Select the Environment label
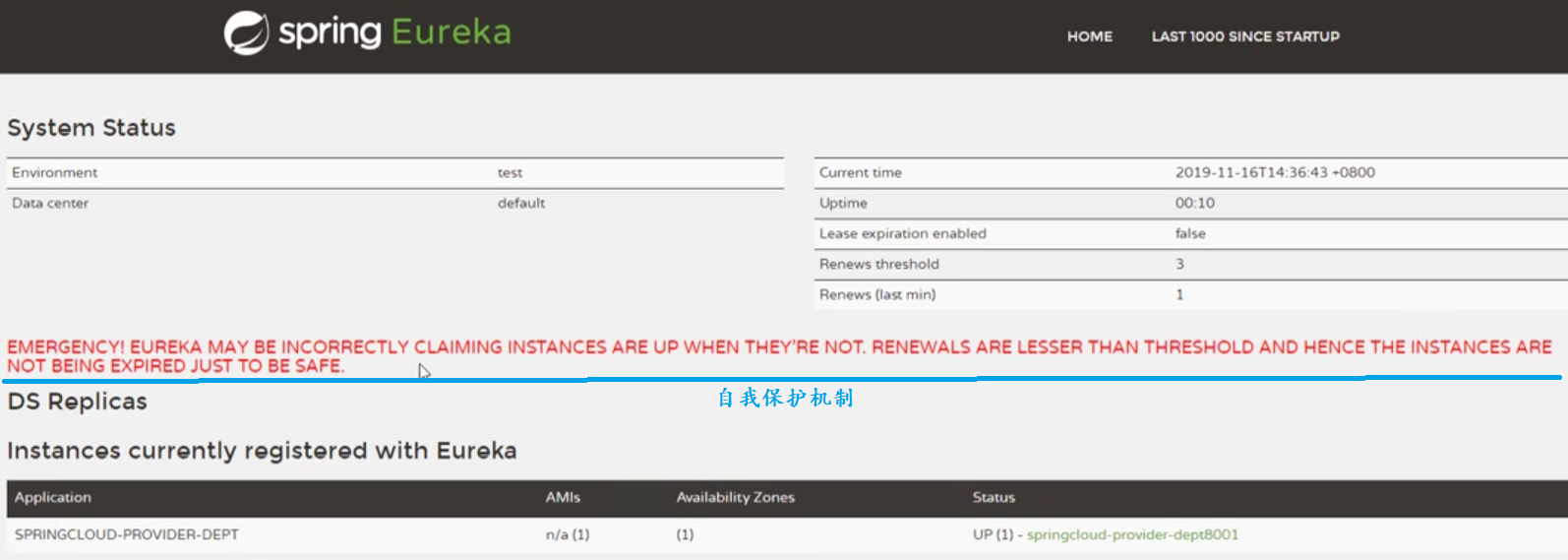1568x560 pixels. 55,172
